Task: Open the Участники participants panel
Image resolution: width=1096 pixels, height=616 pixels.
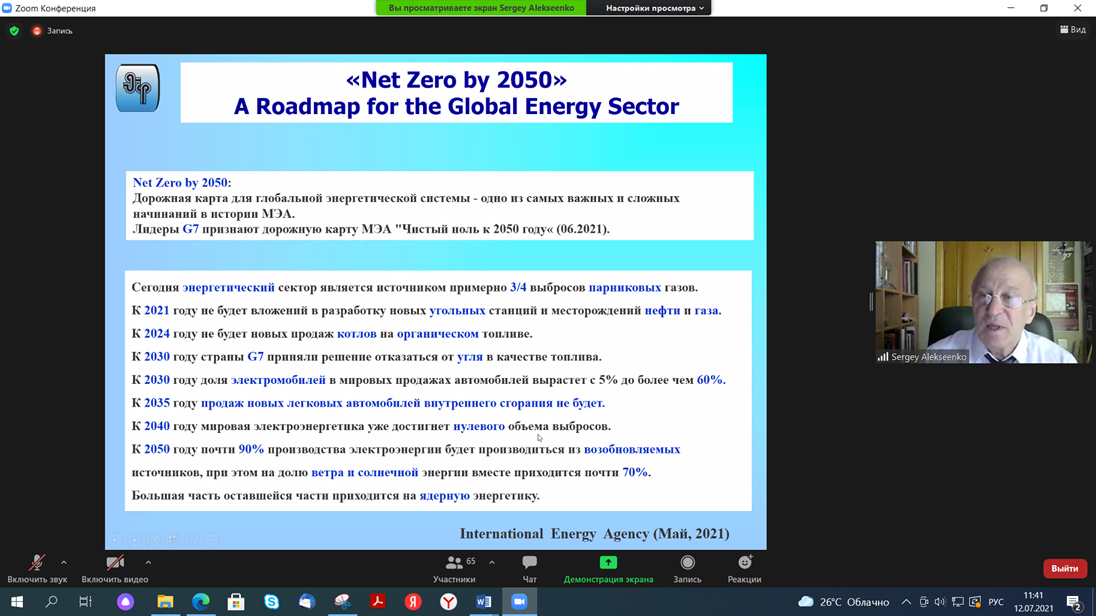Action: tap(454, 568)
